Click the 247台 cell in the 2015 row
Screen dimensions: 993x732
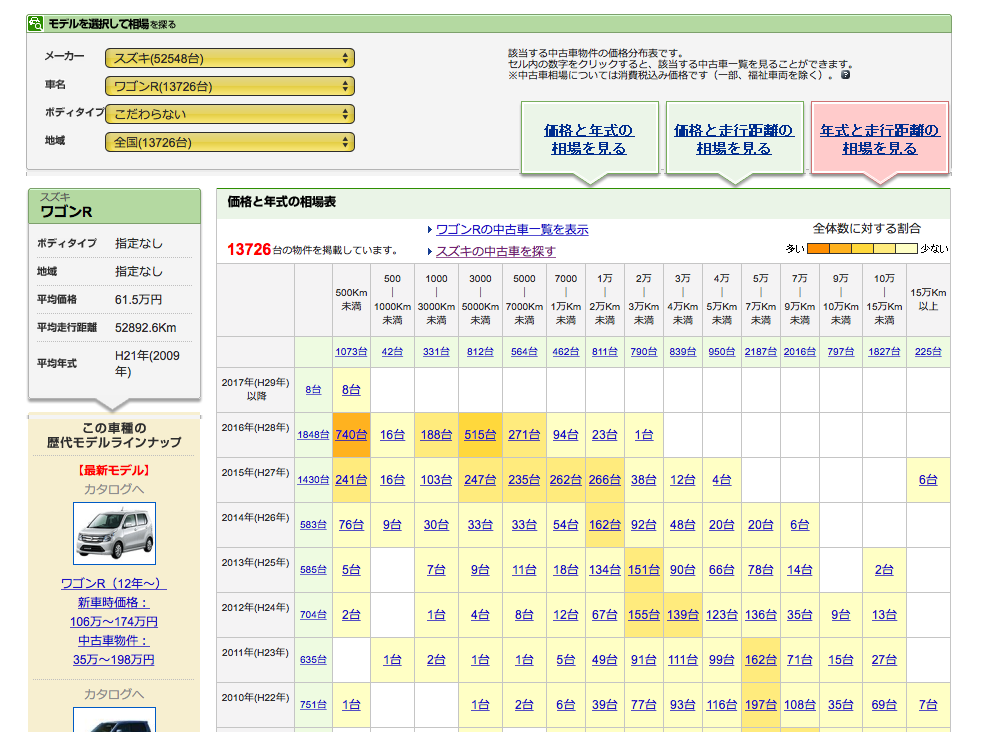[x=480, y=480]
